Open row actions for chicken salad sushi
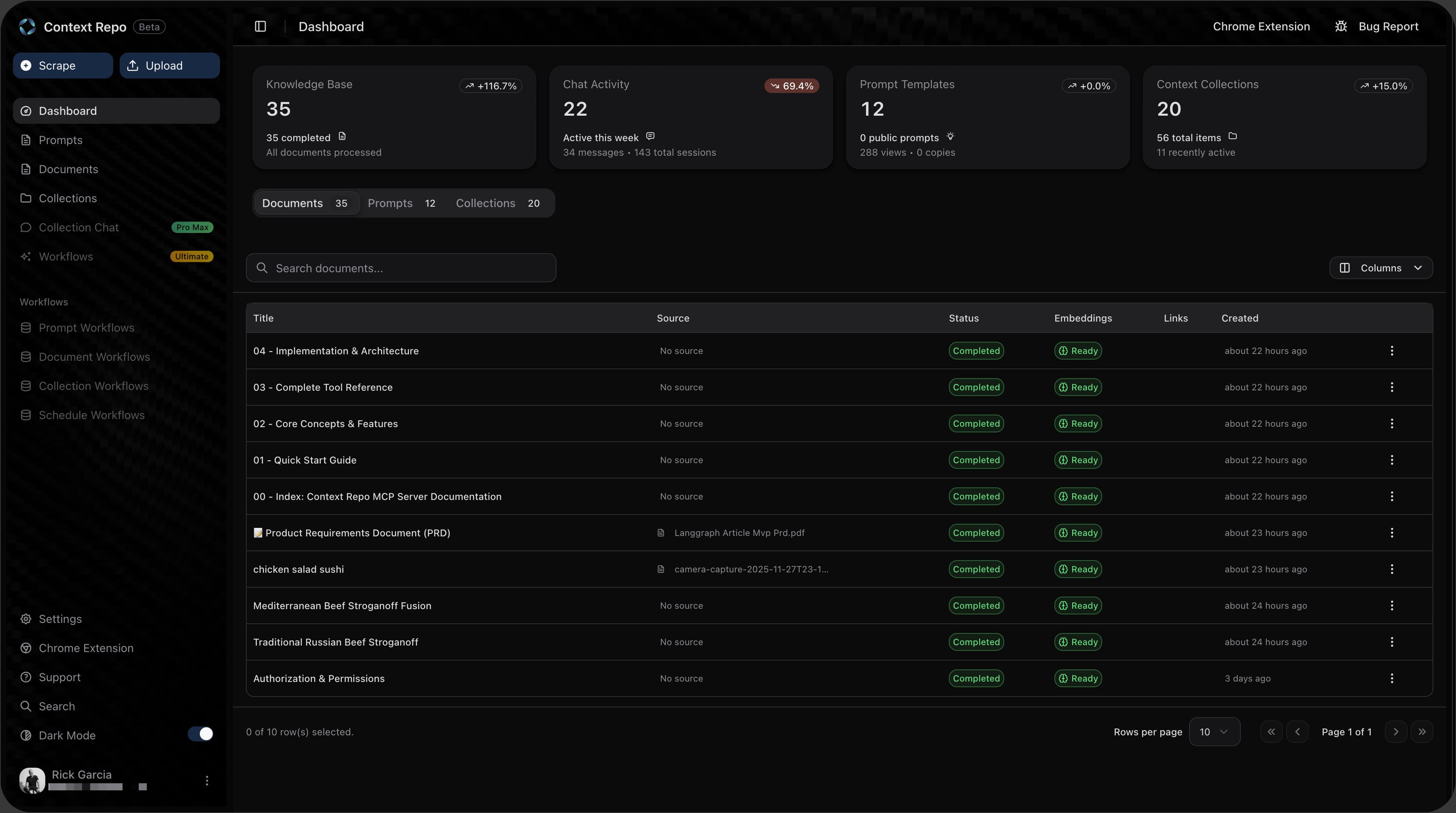Image resolution: width=1456 pixels, height=813 pixels. (1392, 570)
